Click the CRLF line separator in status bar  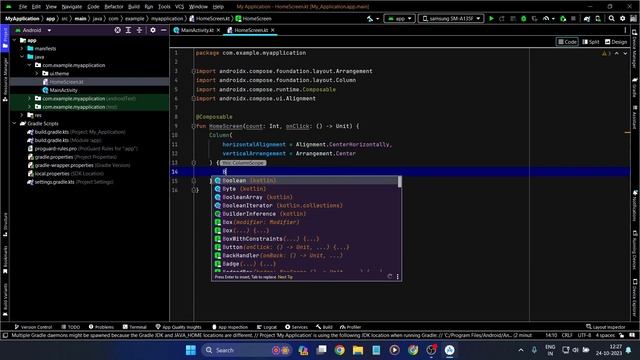(567, 335)
